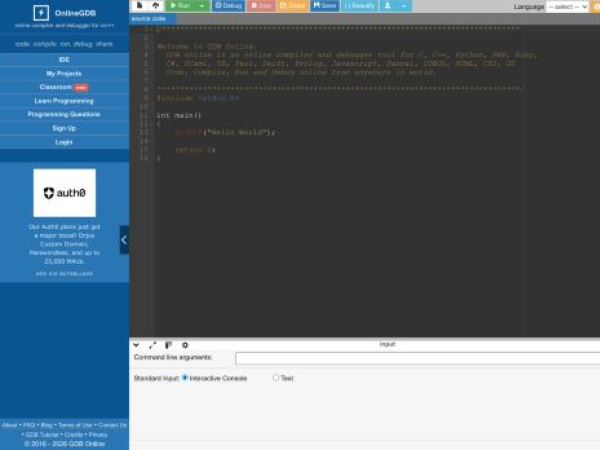600x450 pixels.
Task: Click the 'return 0;' code line
Action: [x=195, y=150]
